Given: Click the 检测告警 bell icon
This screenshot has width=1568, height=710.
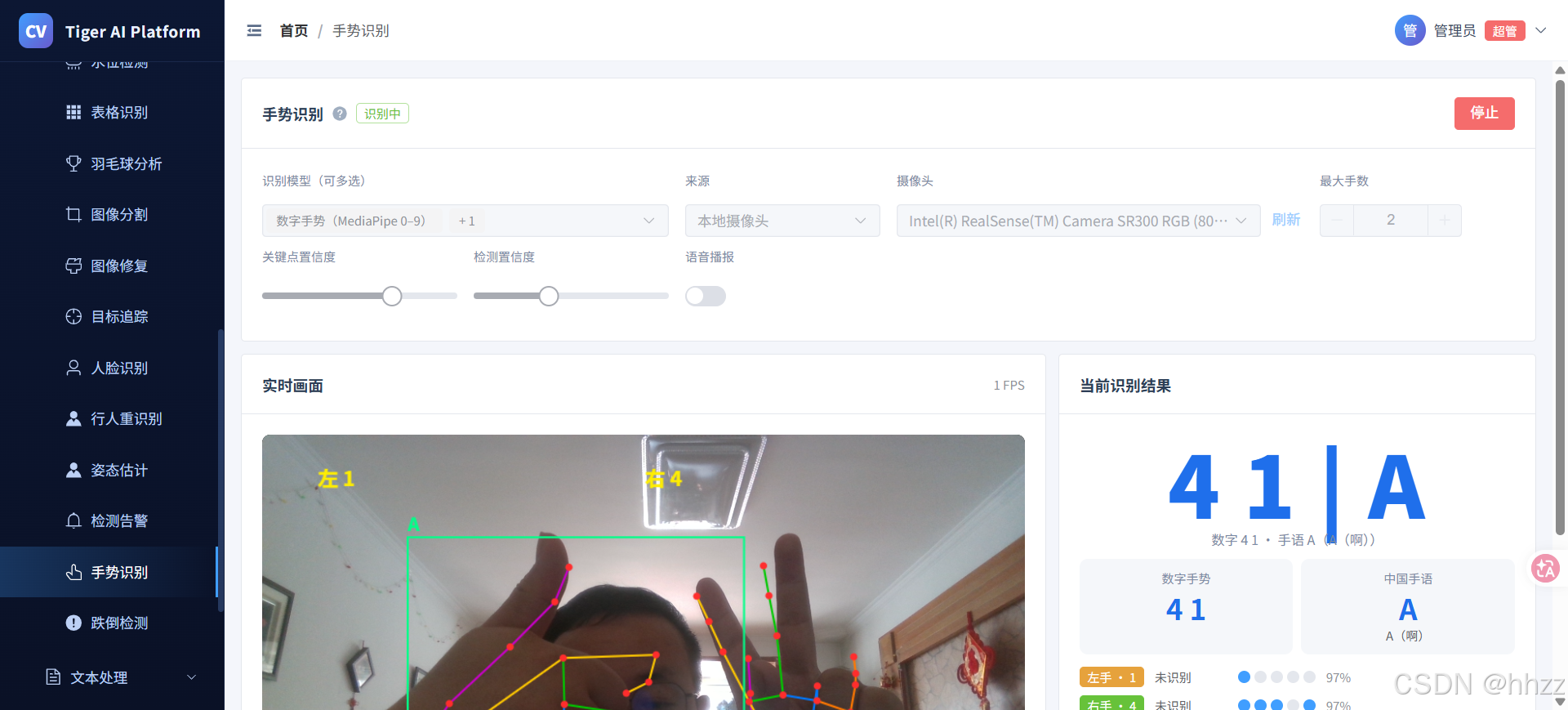Looking at the screenshot, I should pos(73,520).
